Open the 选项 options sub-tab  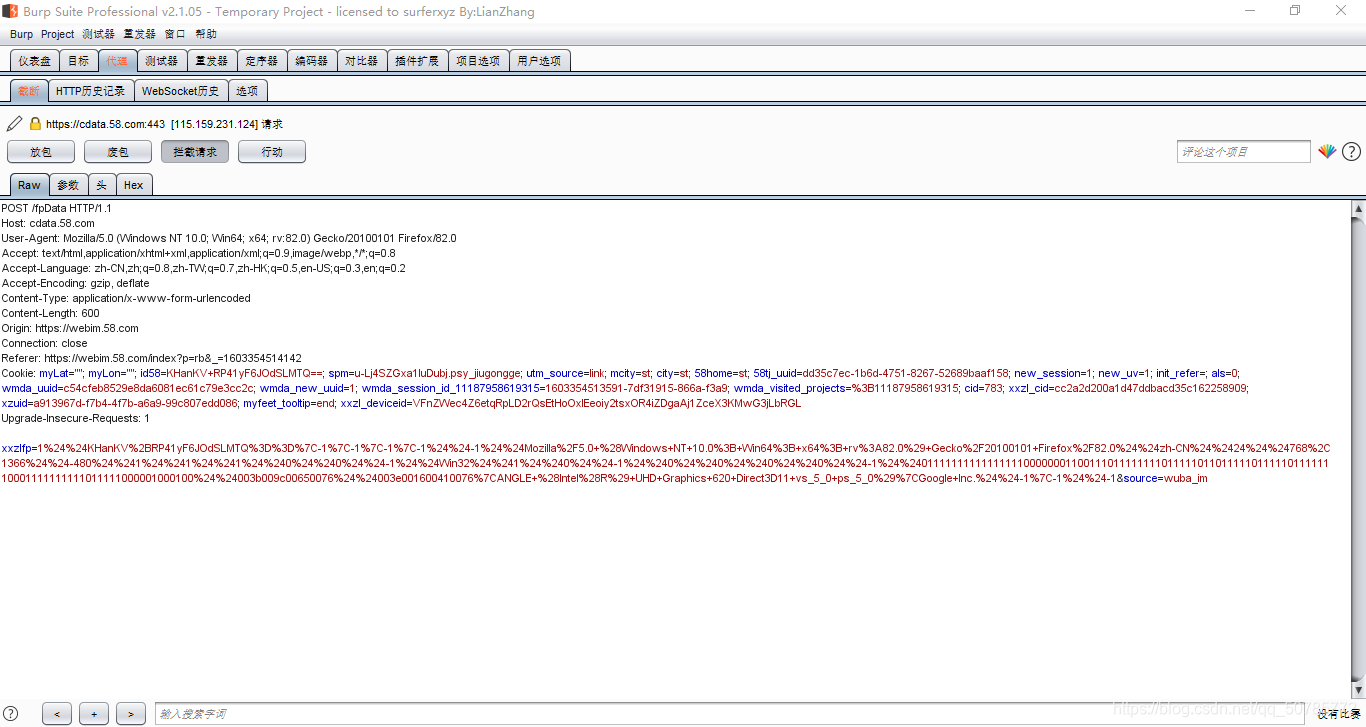247,91
